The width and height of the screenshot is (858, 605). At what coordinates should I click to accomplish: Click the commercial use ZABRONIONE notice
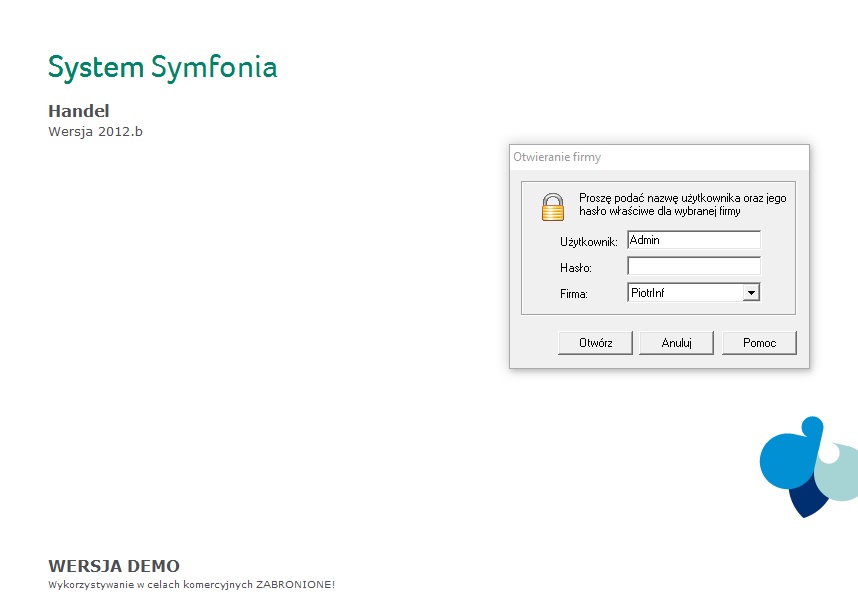pos(192,585)
